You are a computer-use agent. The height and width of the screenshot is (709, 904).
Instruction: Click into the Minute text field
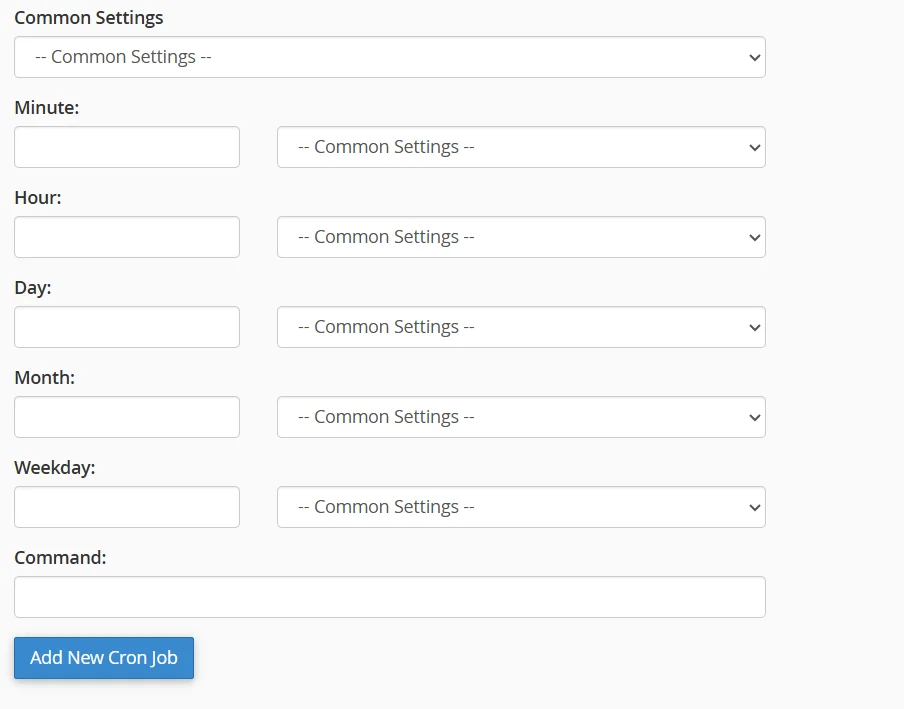127,147
